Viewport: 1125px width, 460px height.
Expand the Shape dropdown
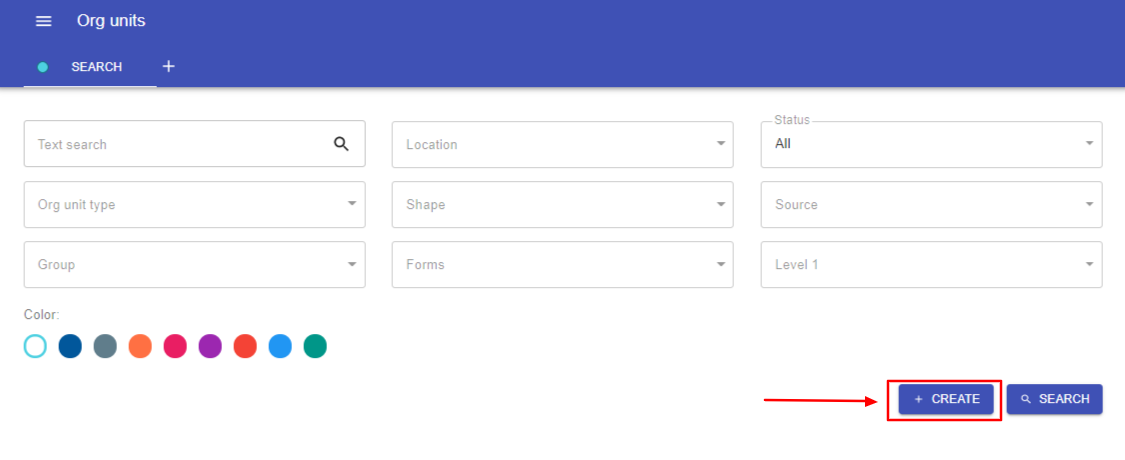point(562,205)
